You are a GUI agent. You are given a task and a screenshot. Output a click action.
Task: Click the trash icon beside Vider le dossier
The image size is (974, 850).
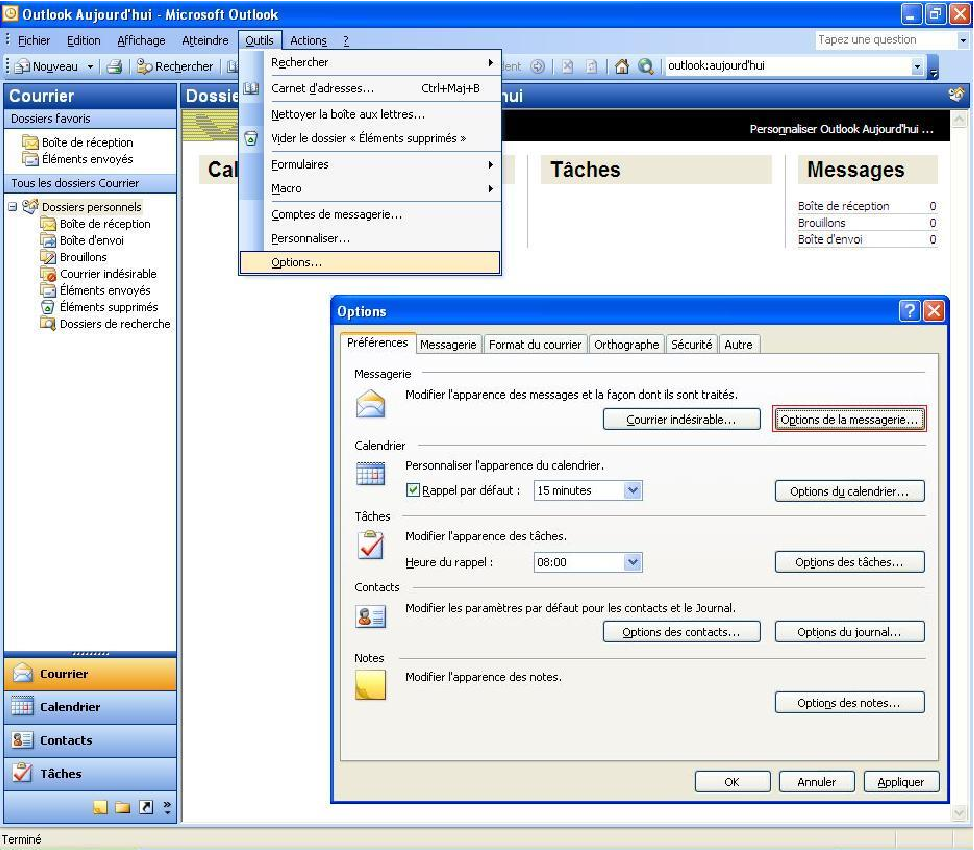(251, 138)
